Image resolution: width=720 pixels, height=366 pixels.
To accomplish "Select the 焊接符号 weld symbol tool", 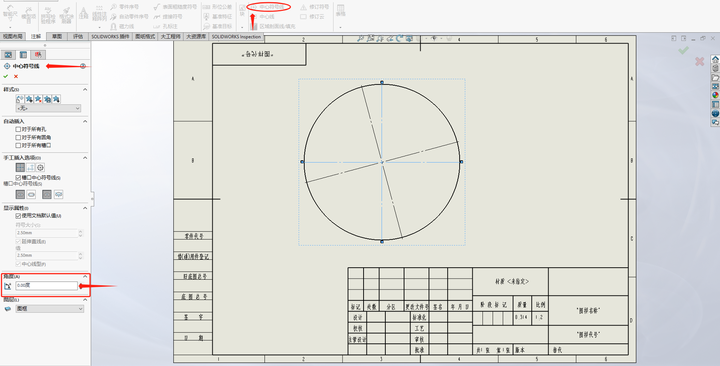I will [168, 17].
